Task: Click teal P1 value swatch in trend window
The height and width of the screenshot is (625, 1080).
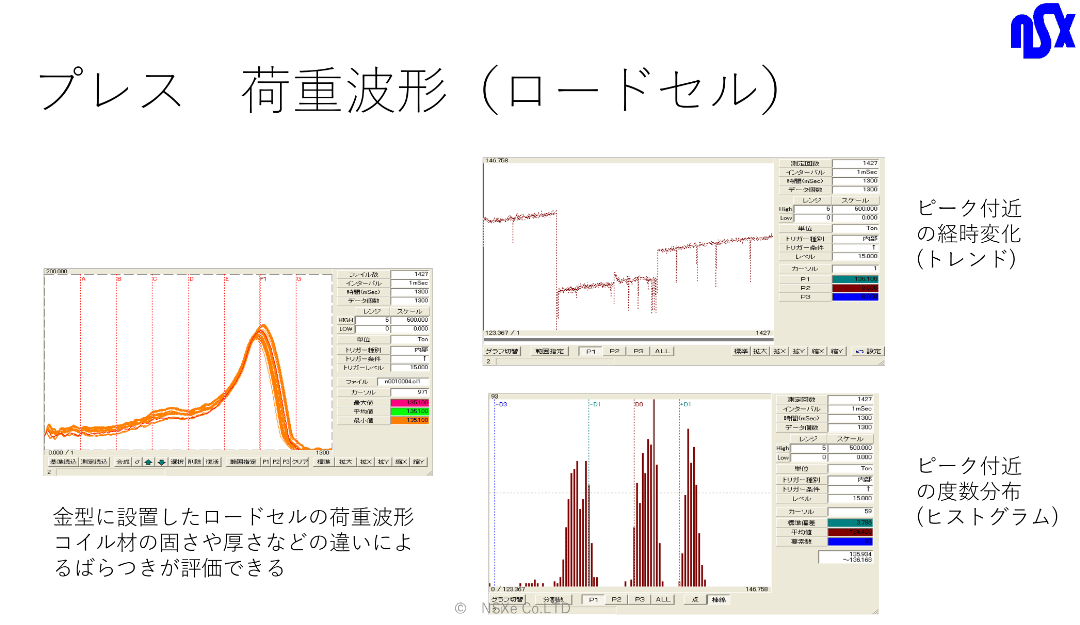Action: point(855,279)
